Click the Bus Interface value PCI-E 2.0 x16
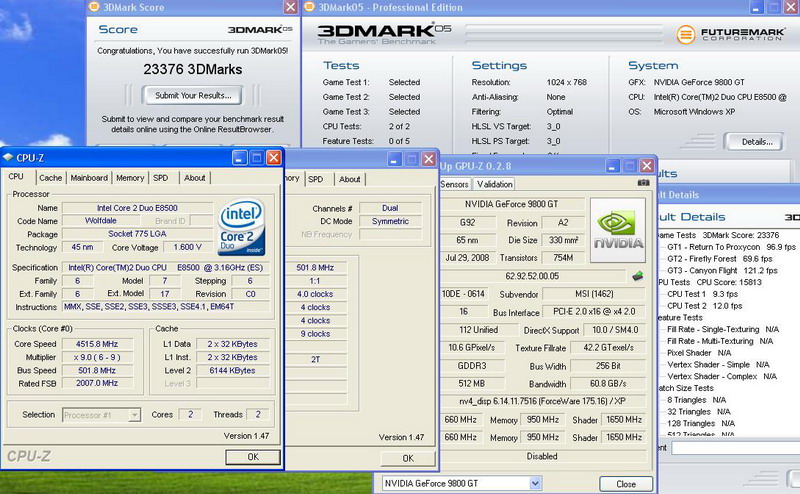The height and width of the screenshot is (494, 800). [x=594, y=312]
